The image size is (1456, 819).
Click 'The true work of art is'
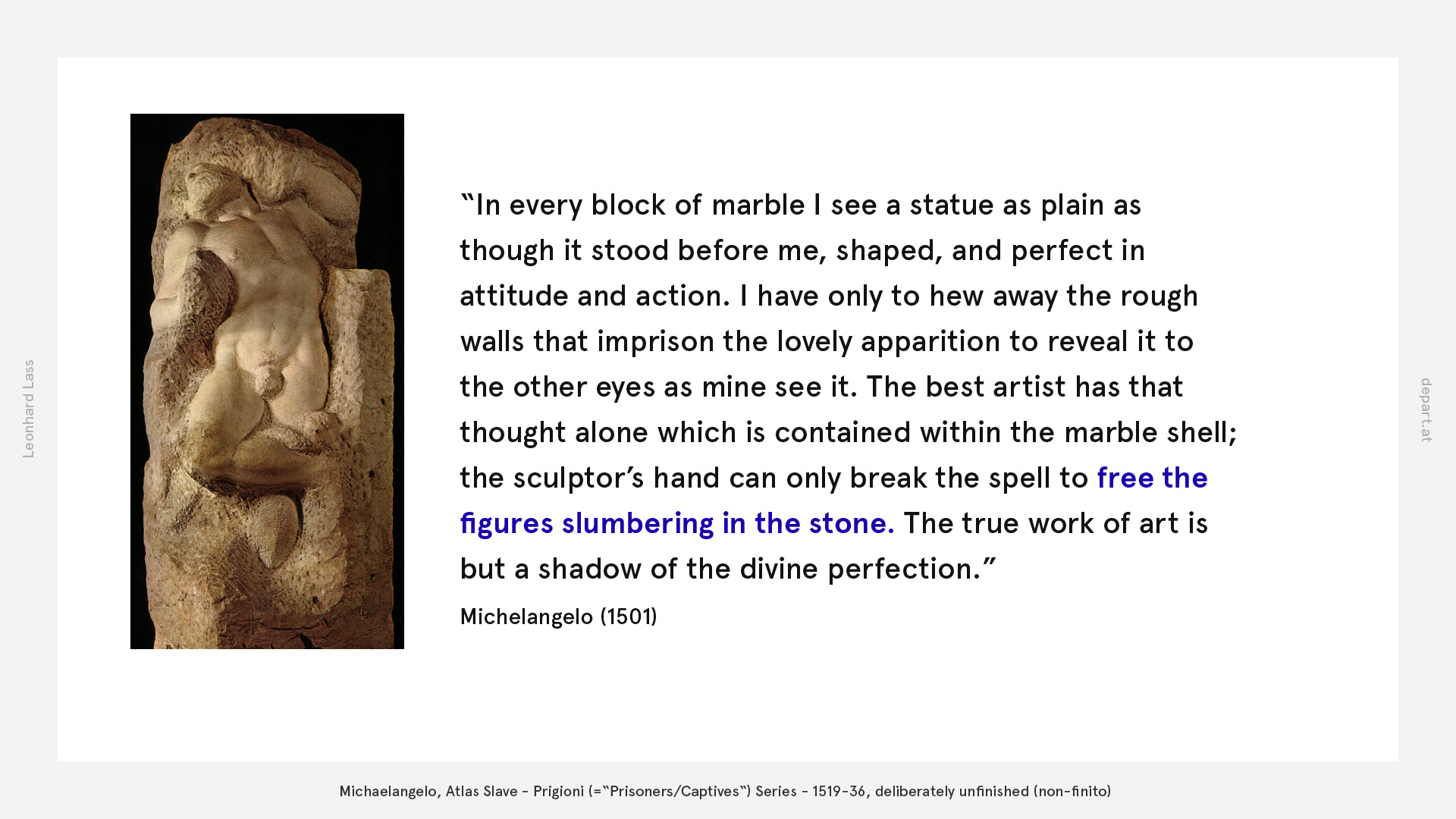pyautogui.click(x=1055, y=523)
